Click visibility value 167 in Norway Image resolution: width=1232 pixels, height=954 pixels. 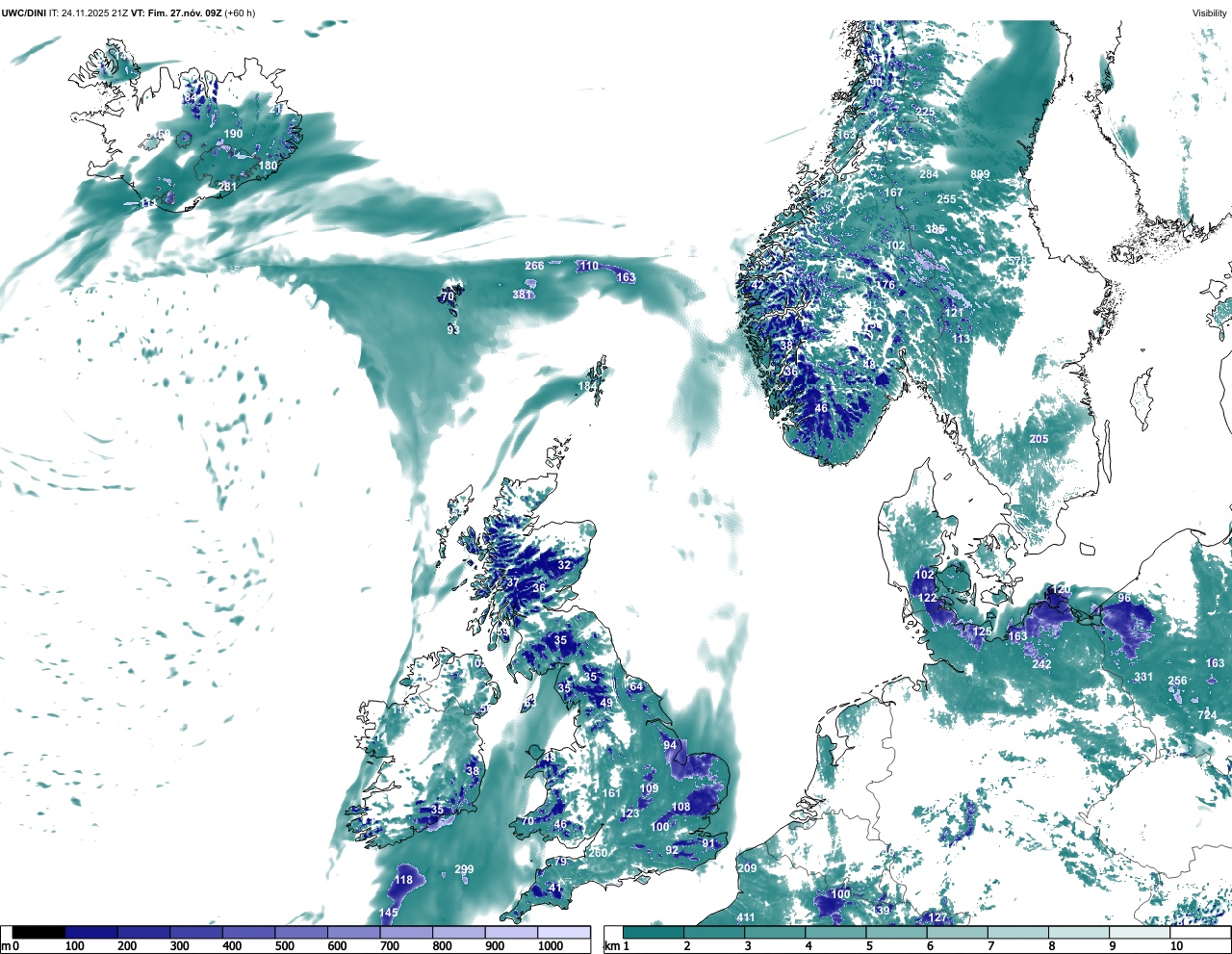coord(894,193)
